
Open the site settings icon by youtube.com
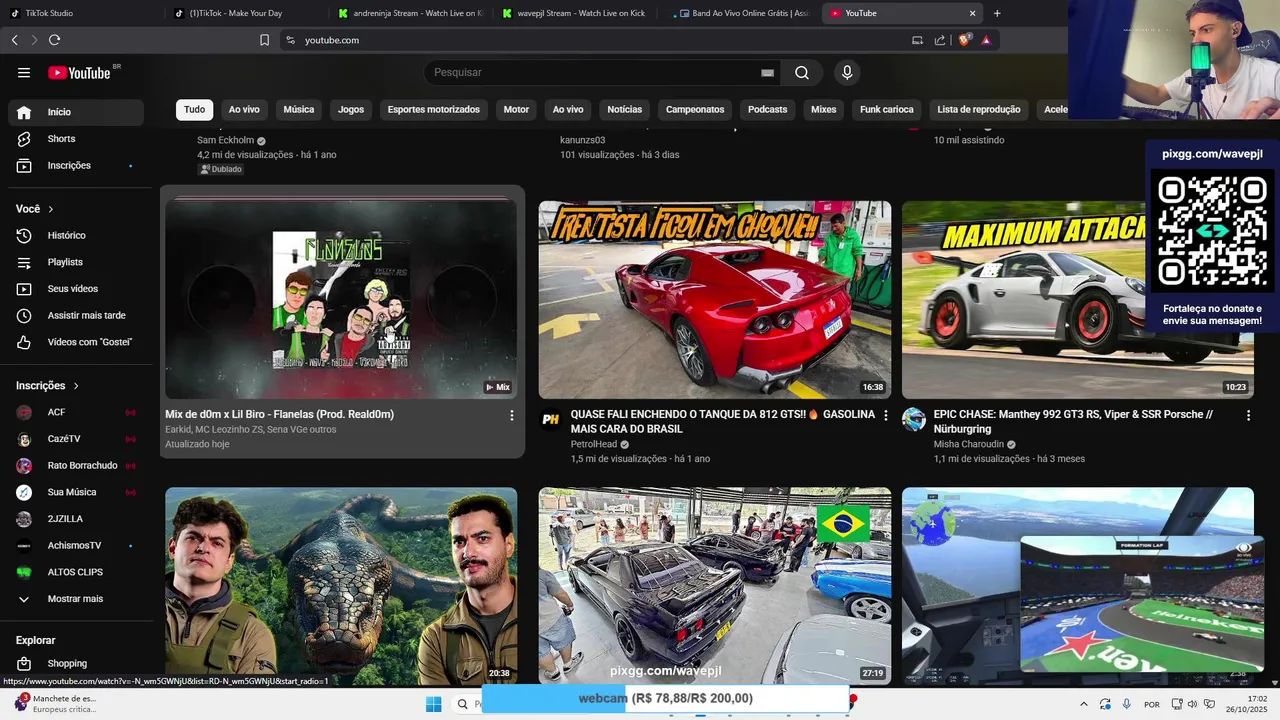[290, 40]
